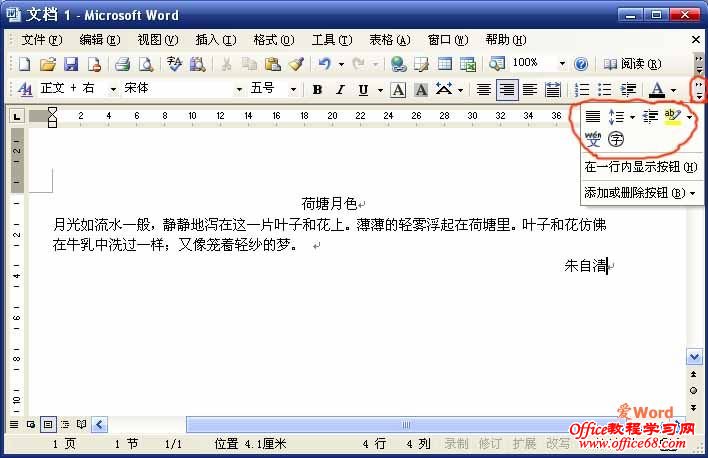
Task: Run spelling and grammar check
Action: coord(174,64)
